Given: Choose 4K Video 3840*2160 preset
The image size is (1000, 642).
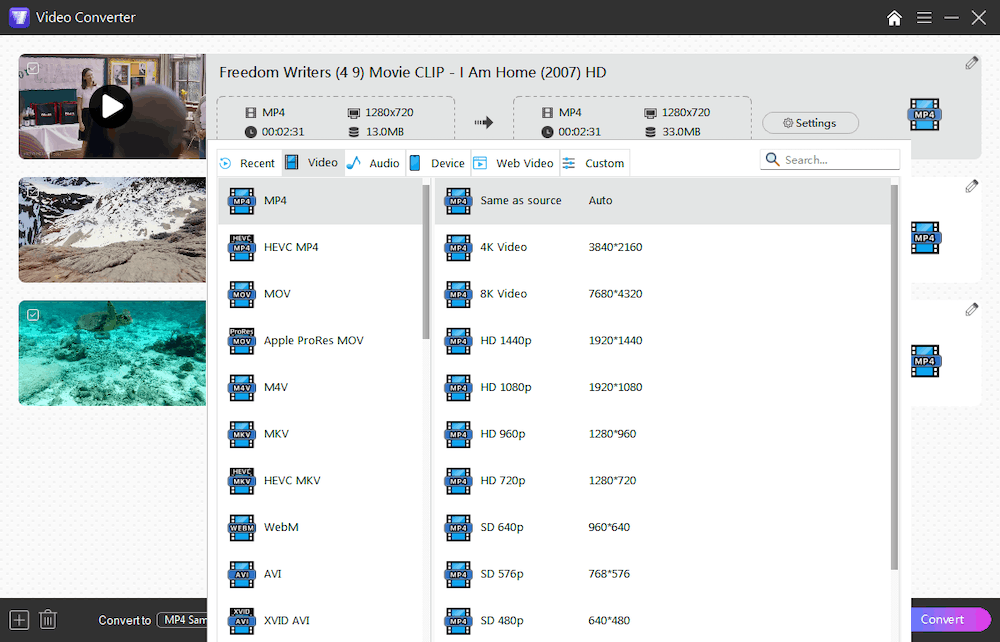Looking at the screenshot, I should point(662,247).
